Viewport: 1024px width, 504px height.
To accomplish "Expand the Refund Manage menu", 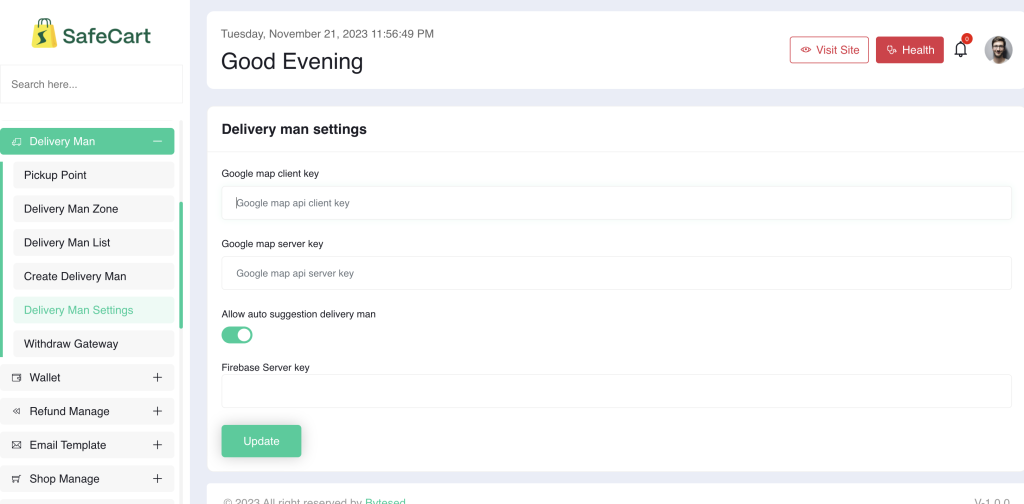I will 157,411.
